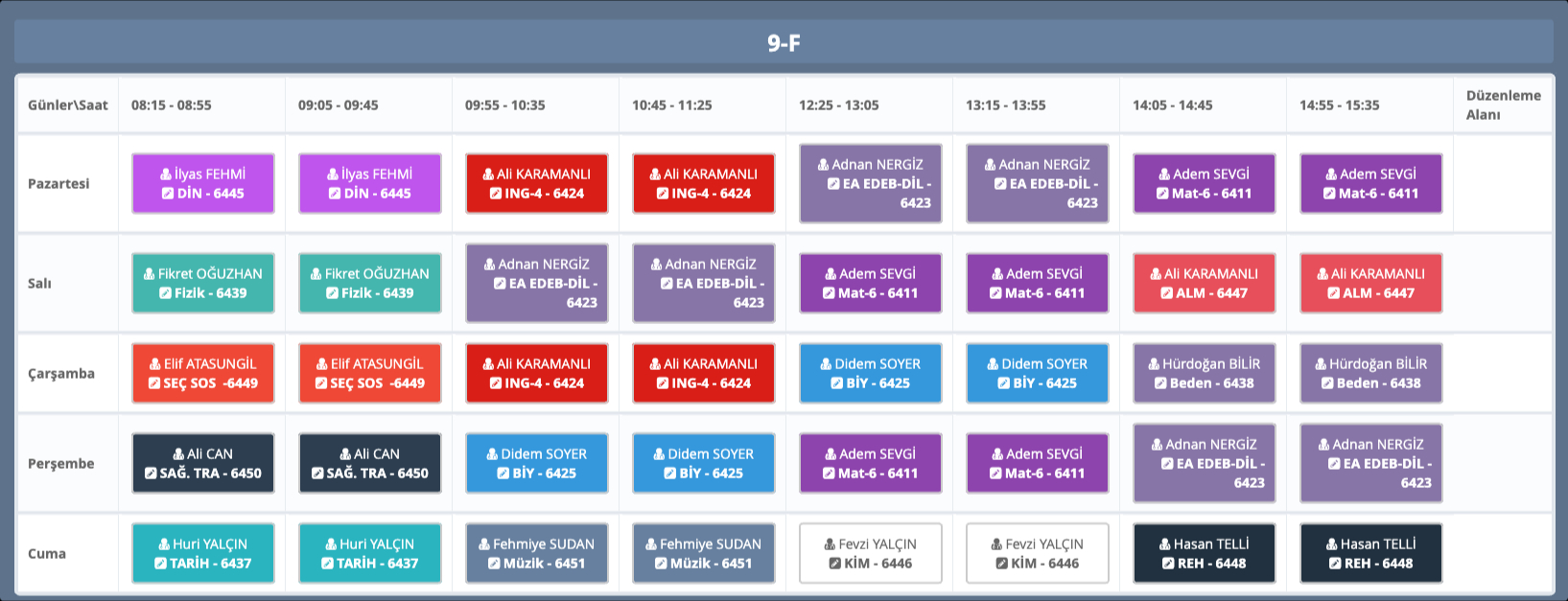Click edit icon on Friday 12:25 KİM lesson
Screen dimensions: 1568x601
834,564
